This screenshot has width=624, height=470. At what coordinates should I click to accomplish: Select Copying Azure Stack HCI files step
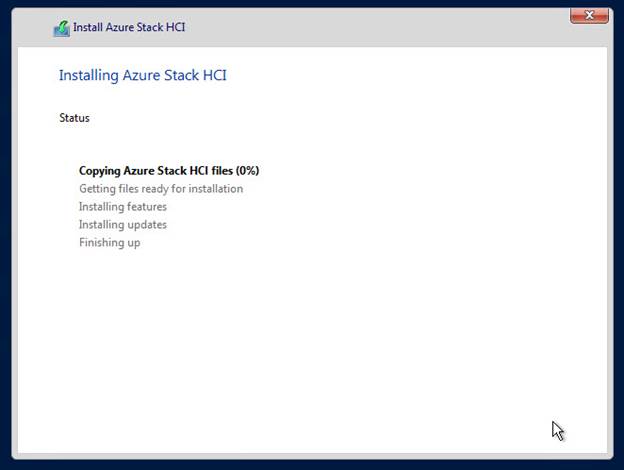tap(169, 171)
